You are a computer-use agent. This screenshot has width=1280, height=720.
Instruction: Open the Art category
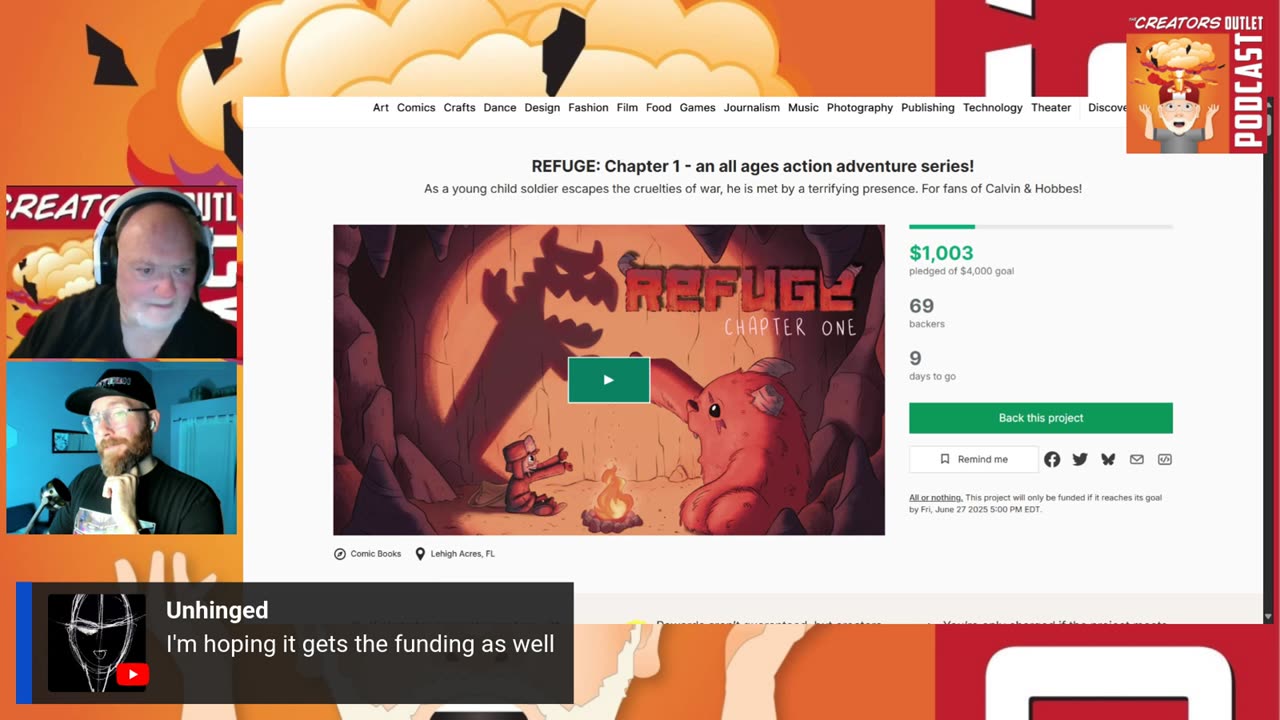381,107
